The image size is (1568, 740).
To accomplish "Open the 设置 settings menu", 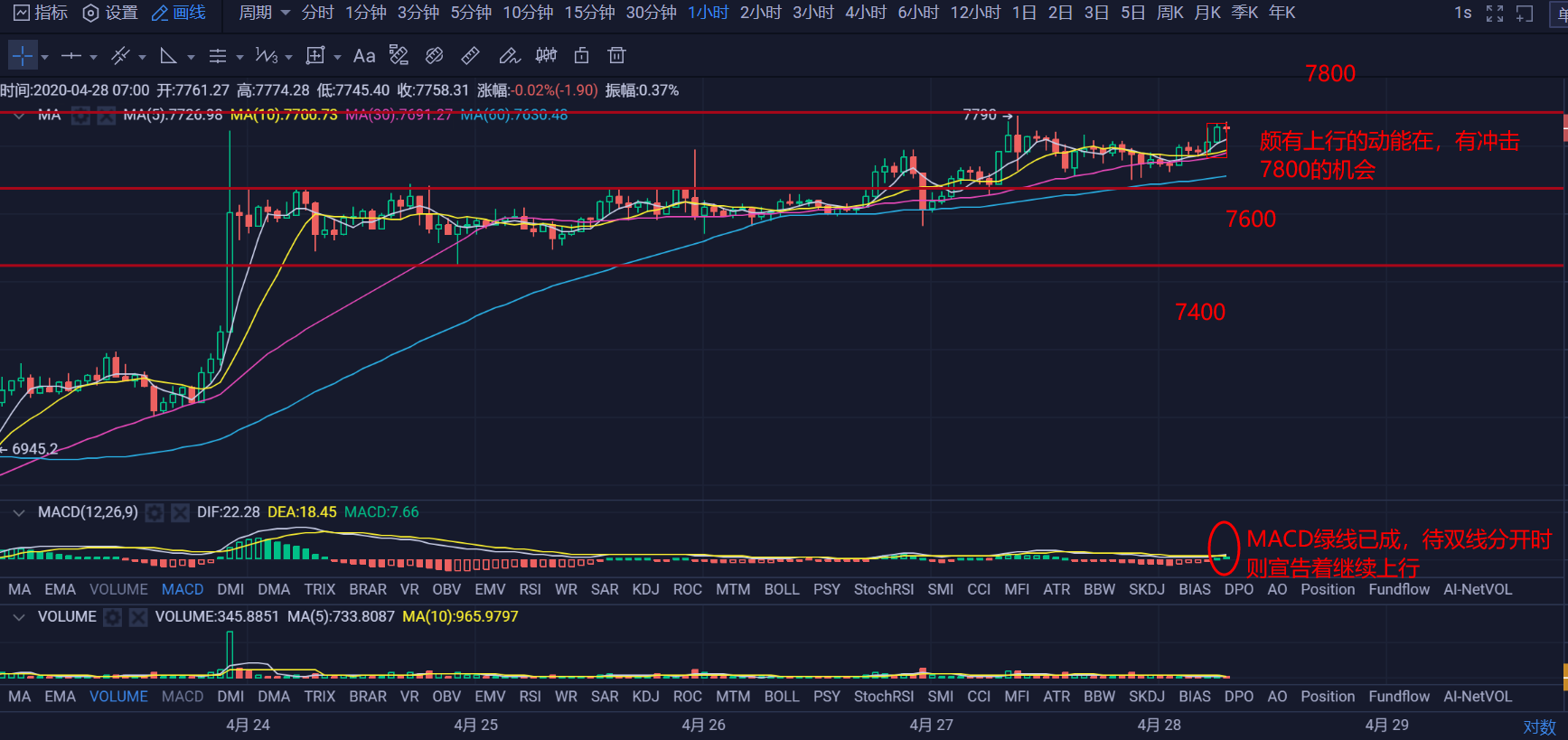I will pyautogui.click(x=110, y=13).
